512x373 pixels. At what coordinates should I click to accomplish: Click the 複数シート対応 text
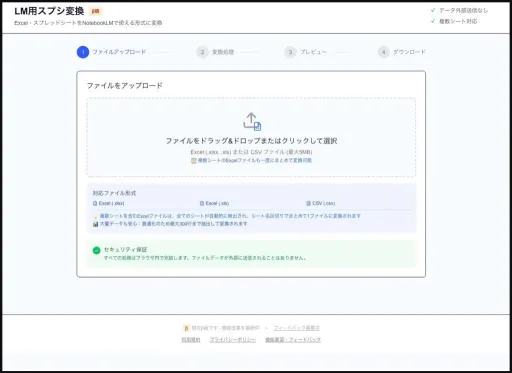[458, 21]
